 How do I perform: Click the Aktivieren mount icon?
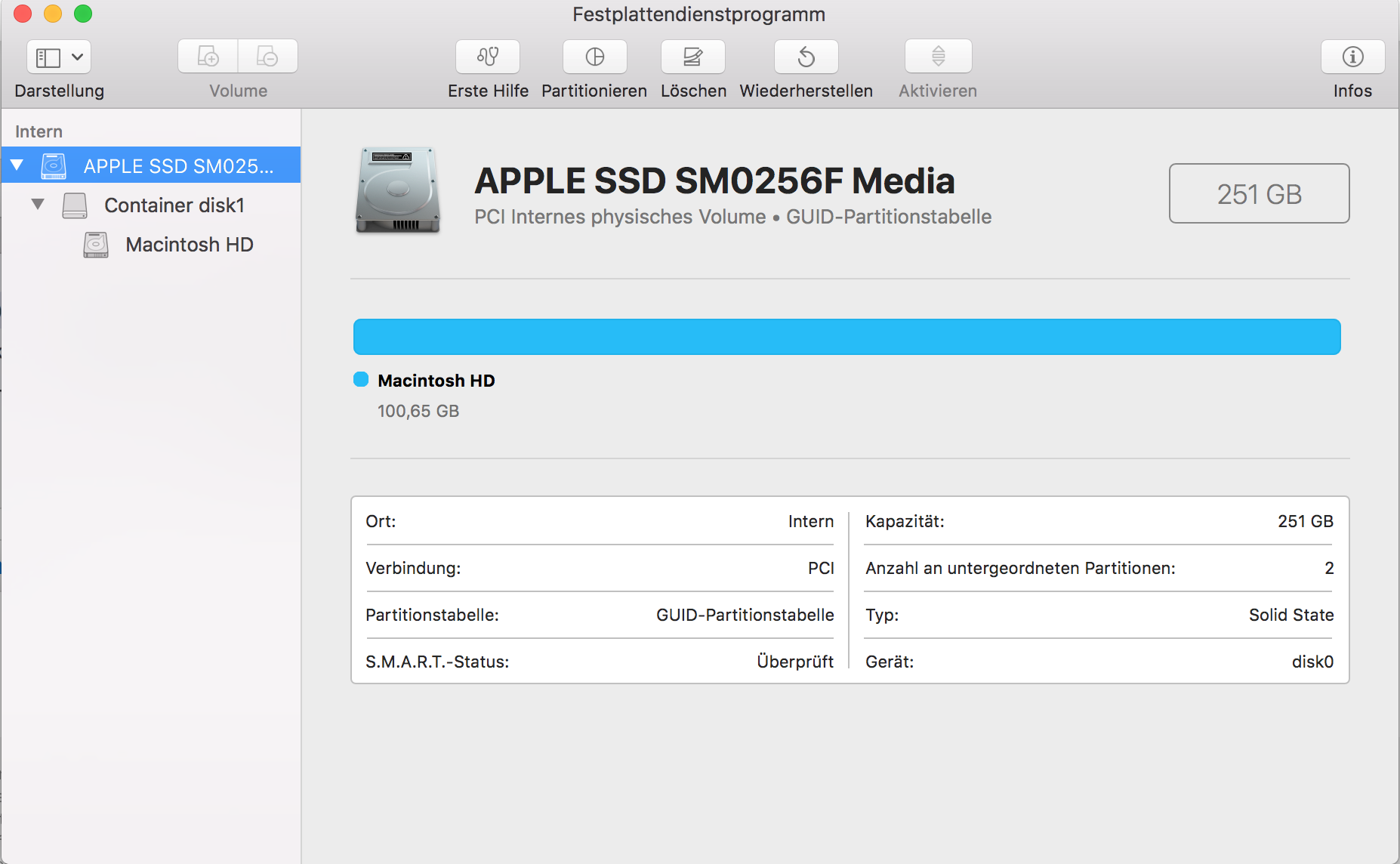(938, 57)
